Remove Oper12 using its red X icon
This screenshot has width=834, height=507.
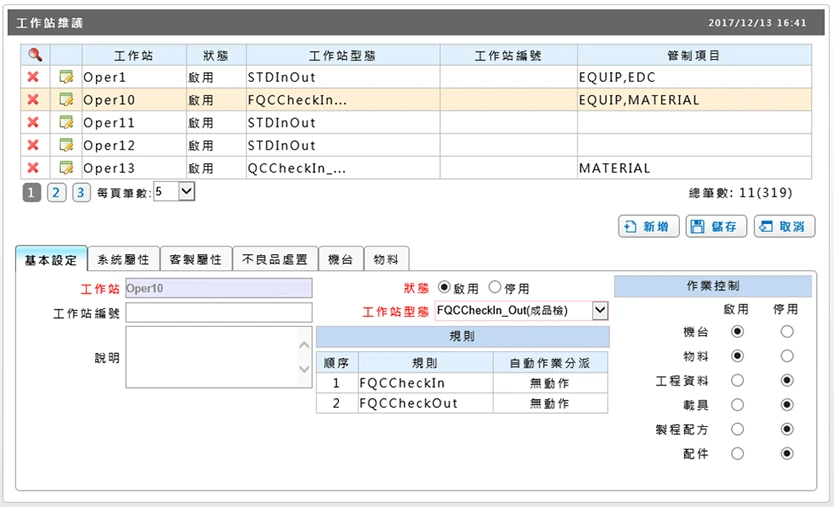point(33,145)
